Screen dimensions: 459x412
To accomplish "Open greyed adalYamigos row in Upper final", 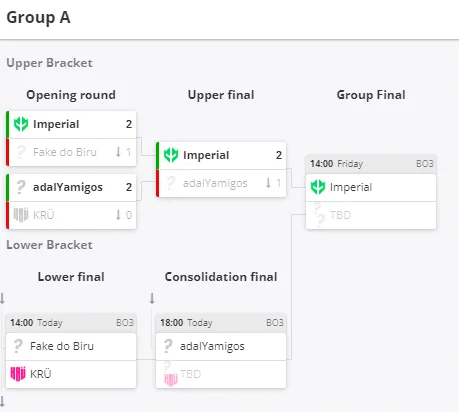I will 221,183.
